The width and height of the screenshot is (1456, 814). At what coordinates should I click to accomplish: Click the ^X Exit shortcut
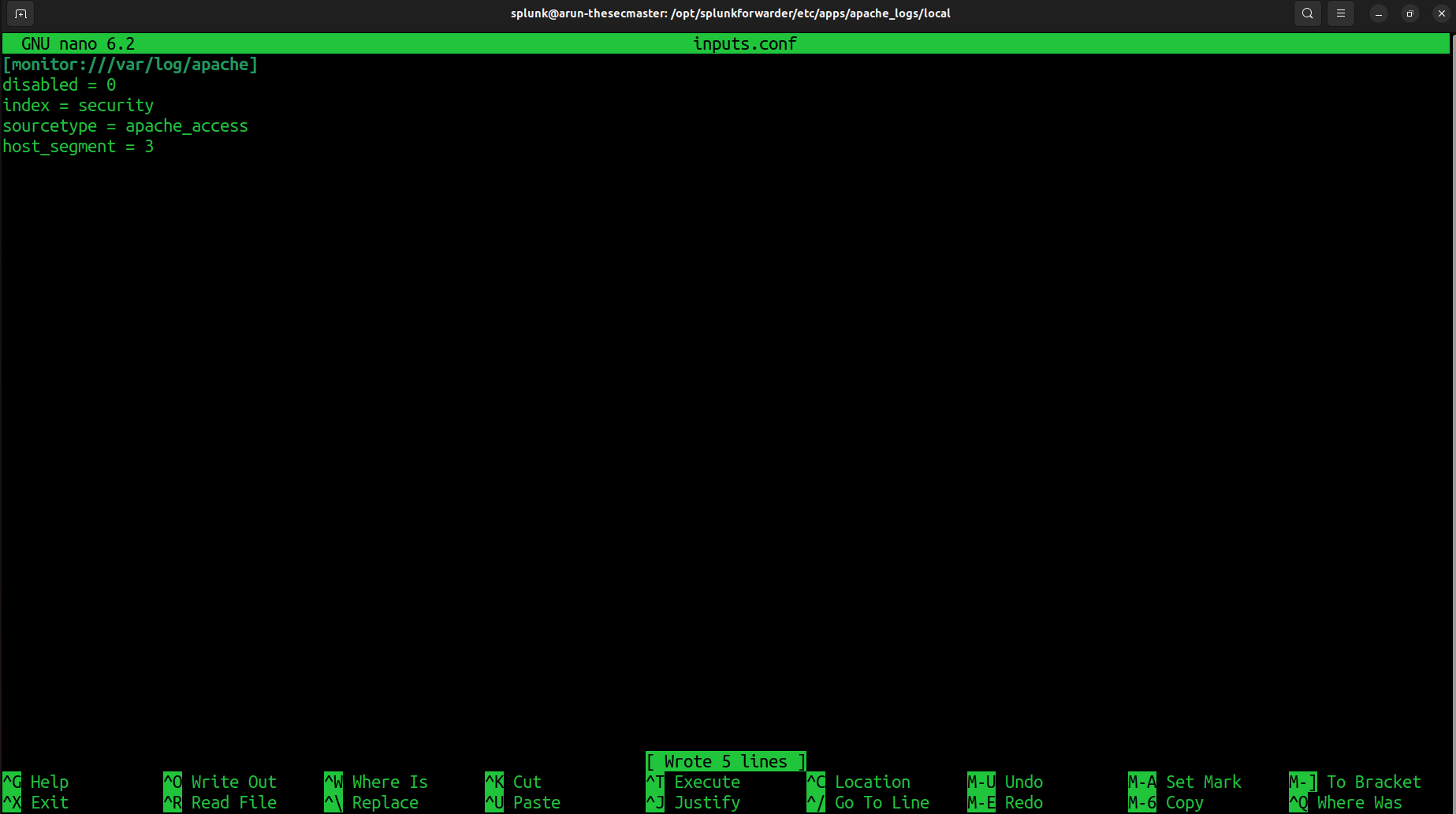(36, 802)
